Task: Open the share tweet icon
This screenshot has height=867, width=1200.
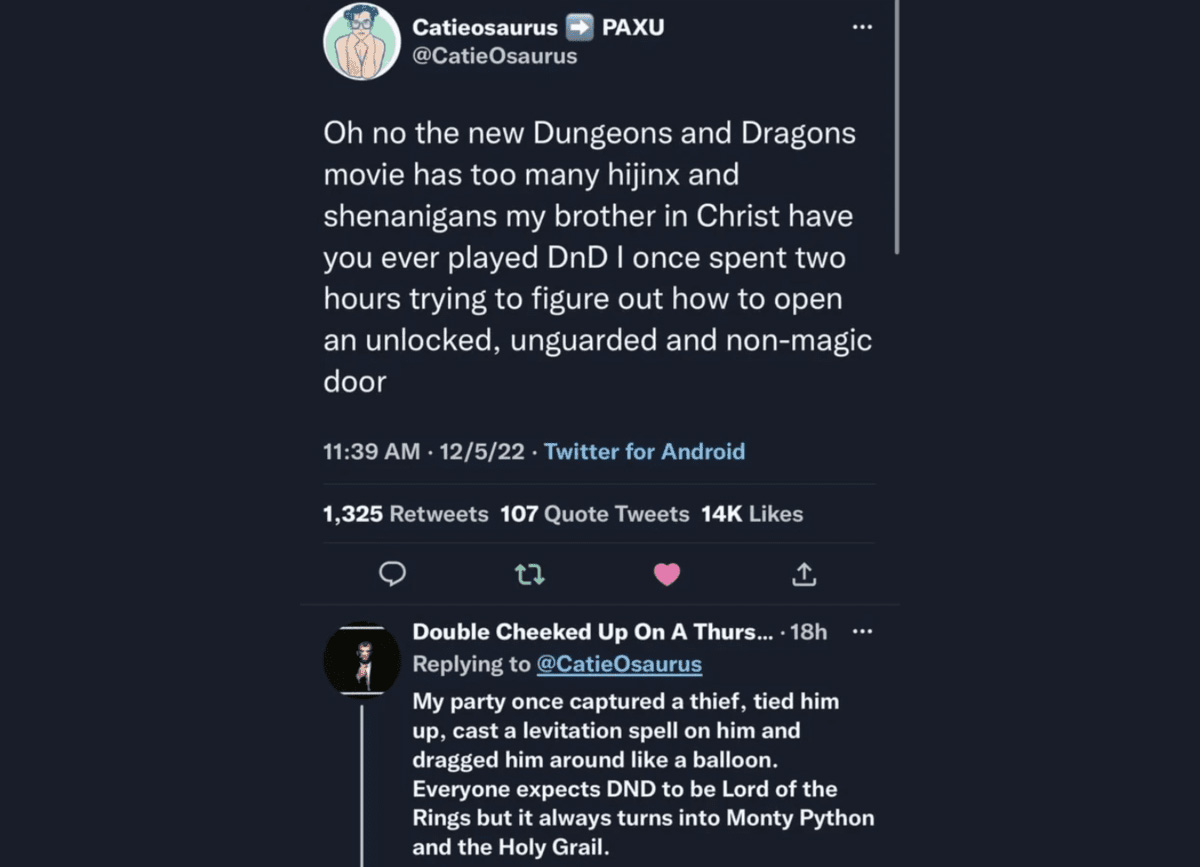Action: click(804, 574)
